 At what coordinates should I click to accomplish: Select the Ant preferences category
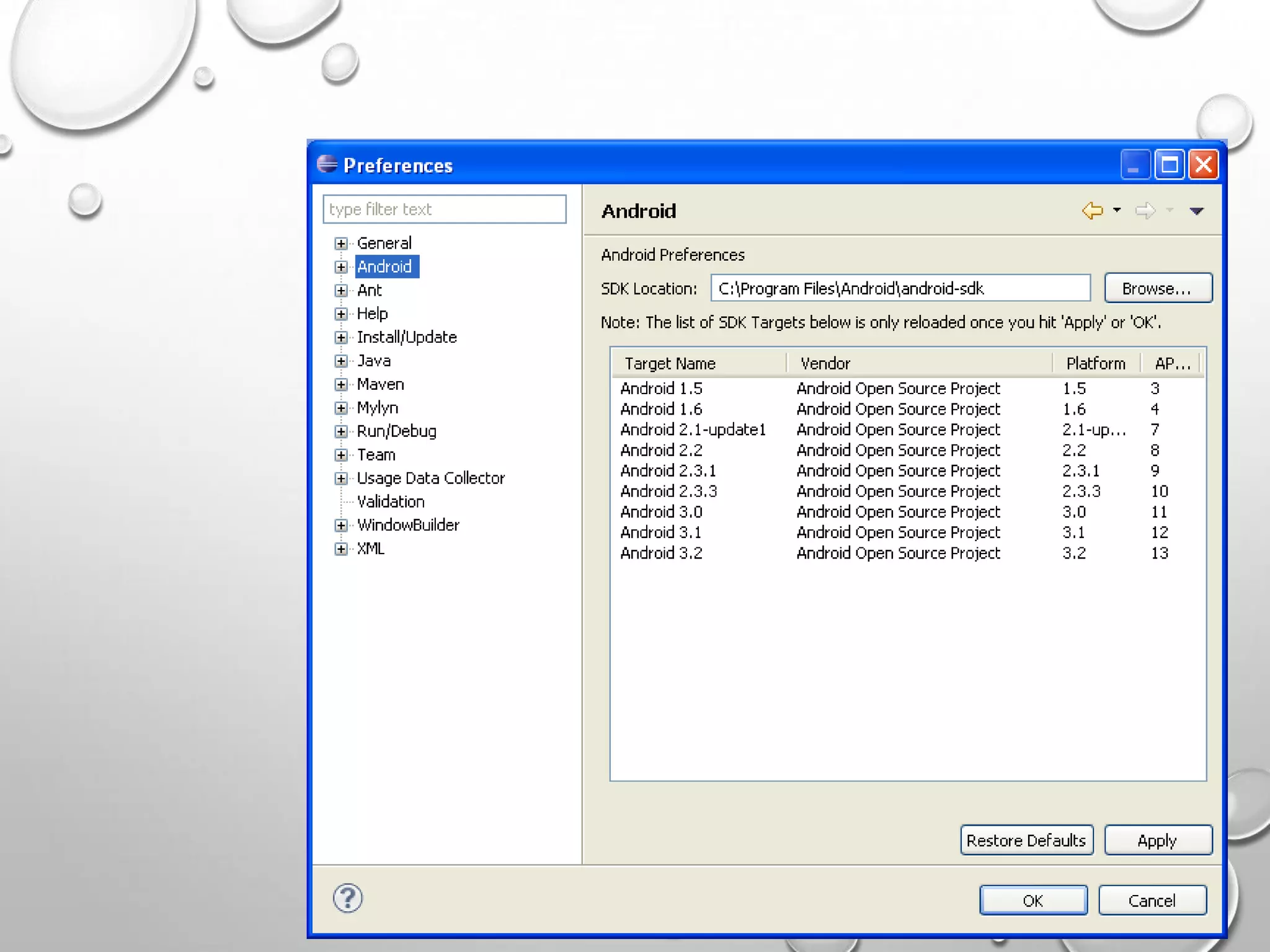[x=369, y=290]
